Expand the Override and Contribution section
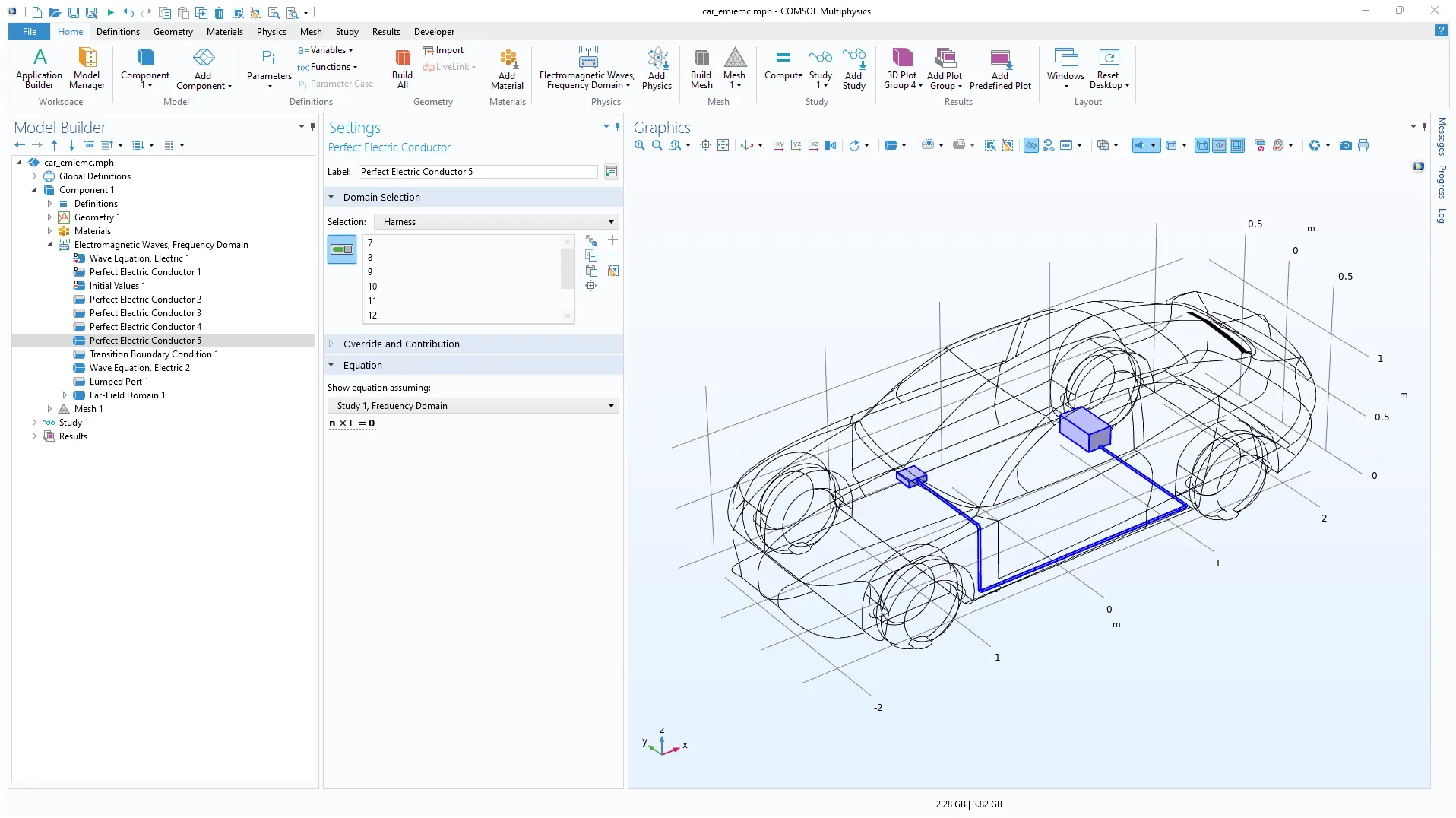The height and width of the screenshot is (818, 1456). tap(401, 344)
